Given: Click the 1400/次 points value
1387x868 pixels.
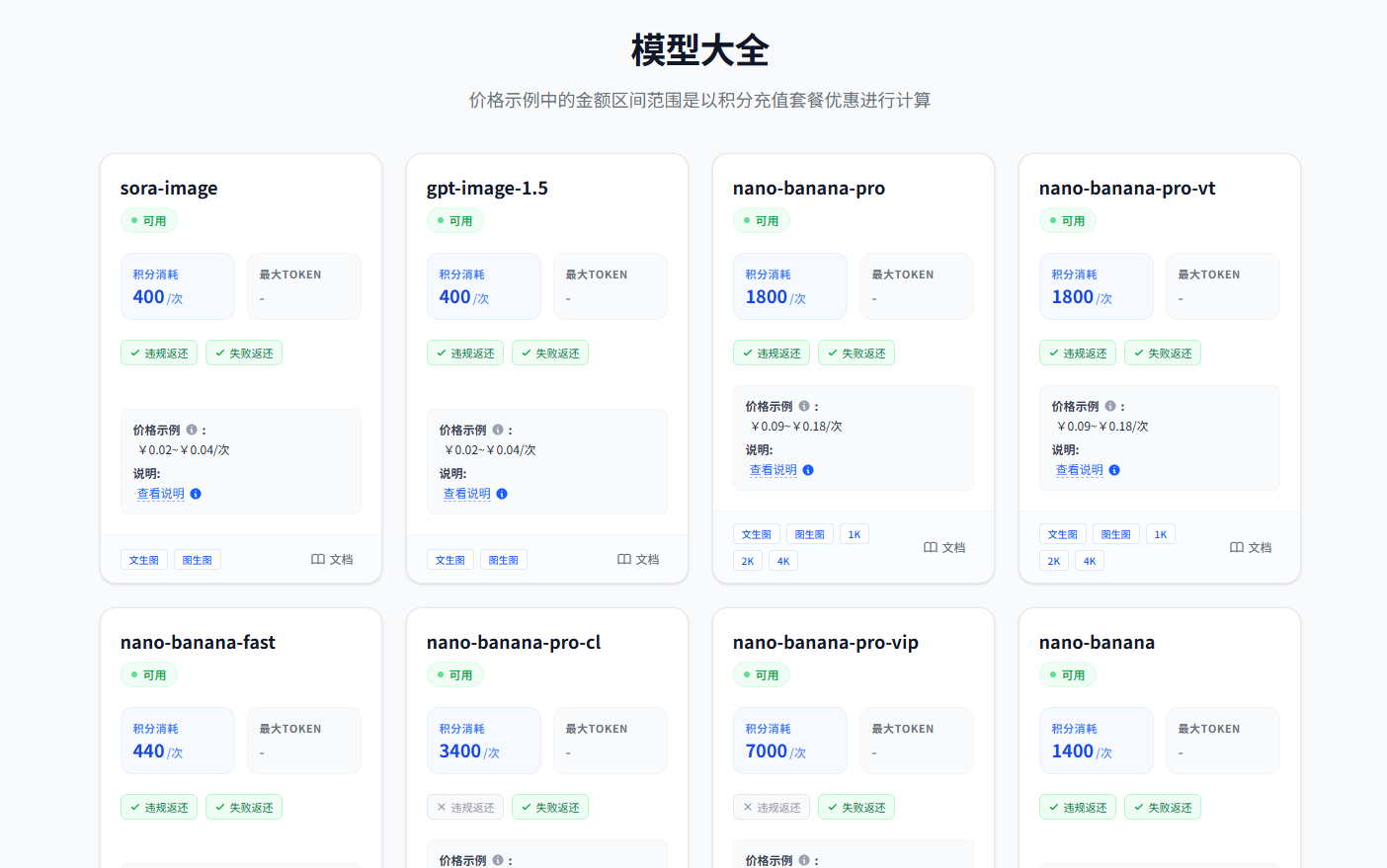Looking at the screenshot, I should (x=1082, y=751).
